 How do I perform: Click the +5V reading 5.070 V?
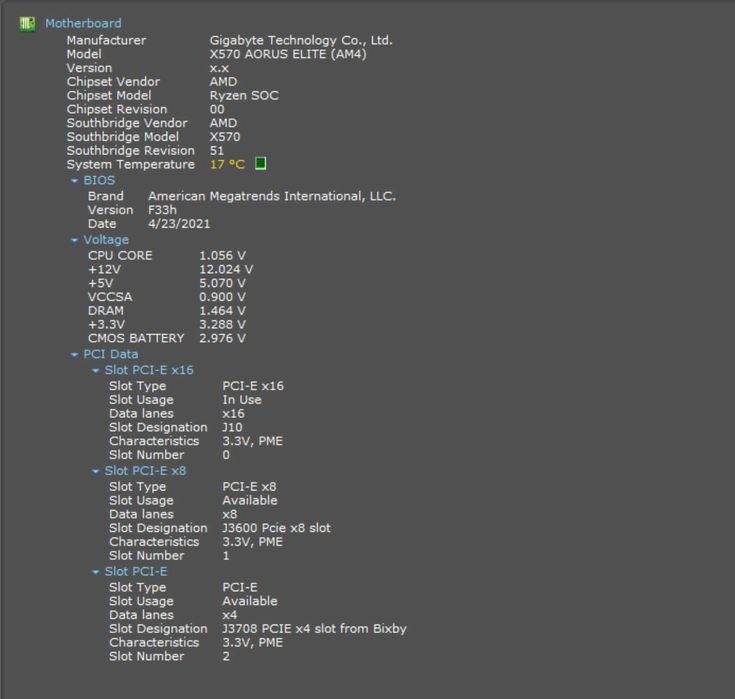click(222, 283)
